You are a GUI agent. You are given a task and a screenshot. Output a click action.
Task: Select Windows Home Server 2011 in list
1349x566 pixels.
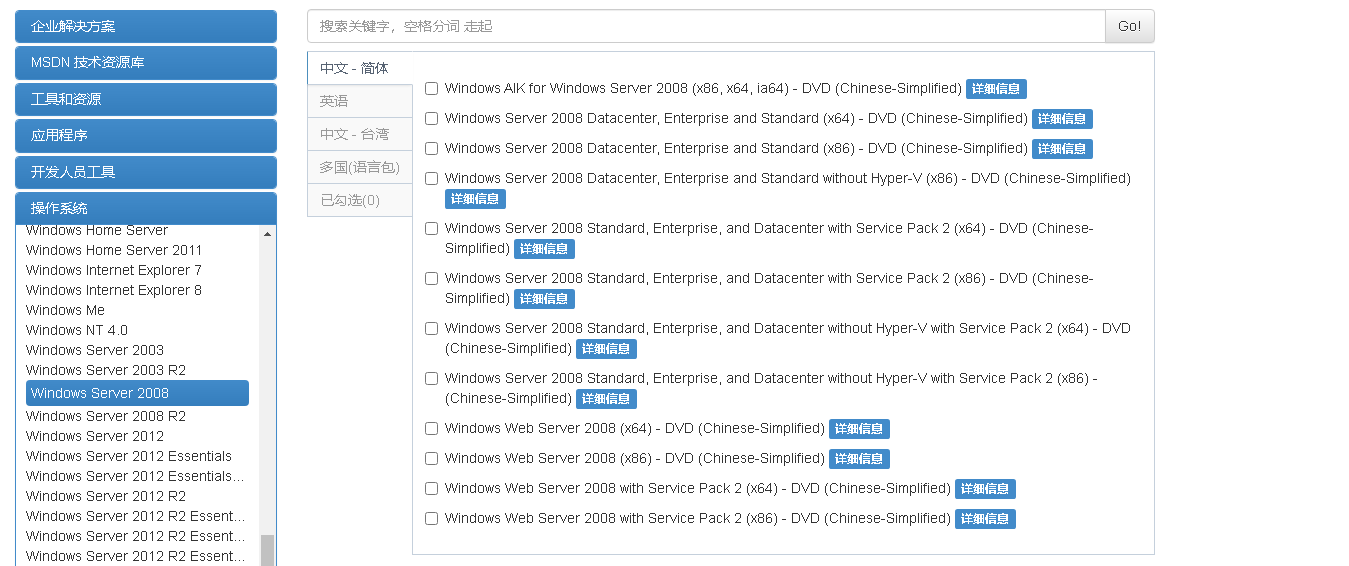click(x=114, y=250)
